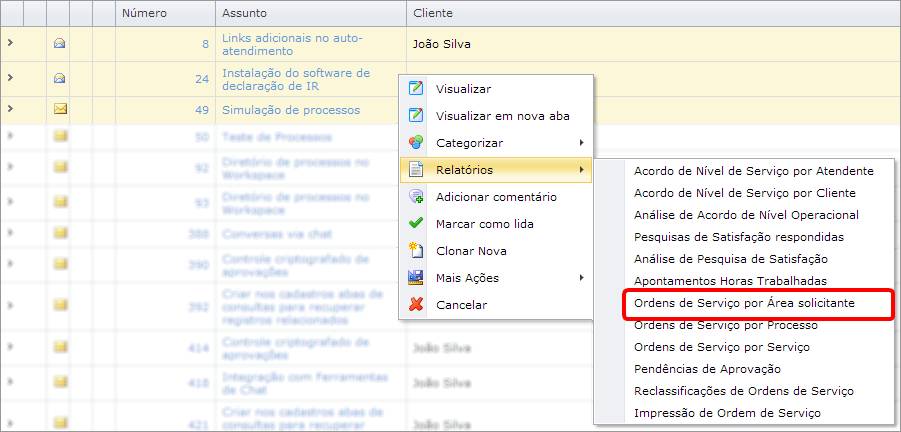Click the closed envelope icon on ticket 49

pos(59,109)
